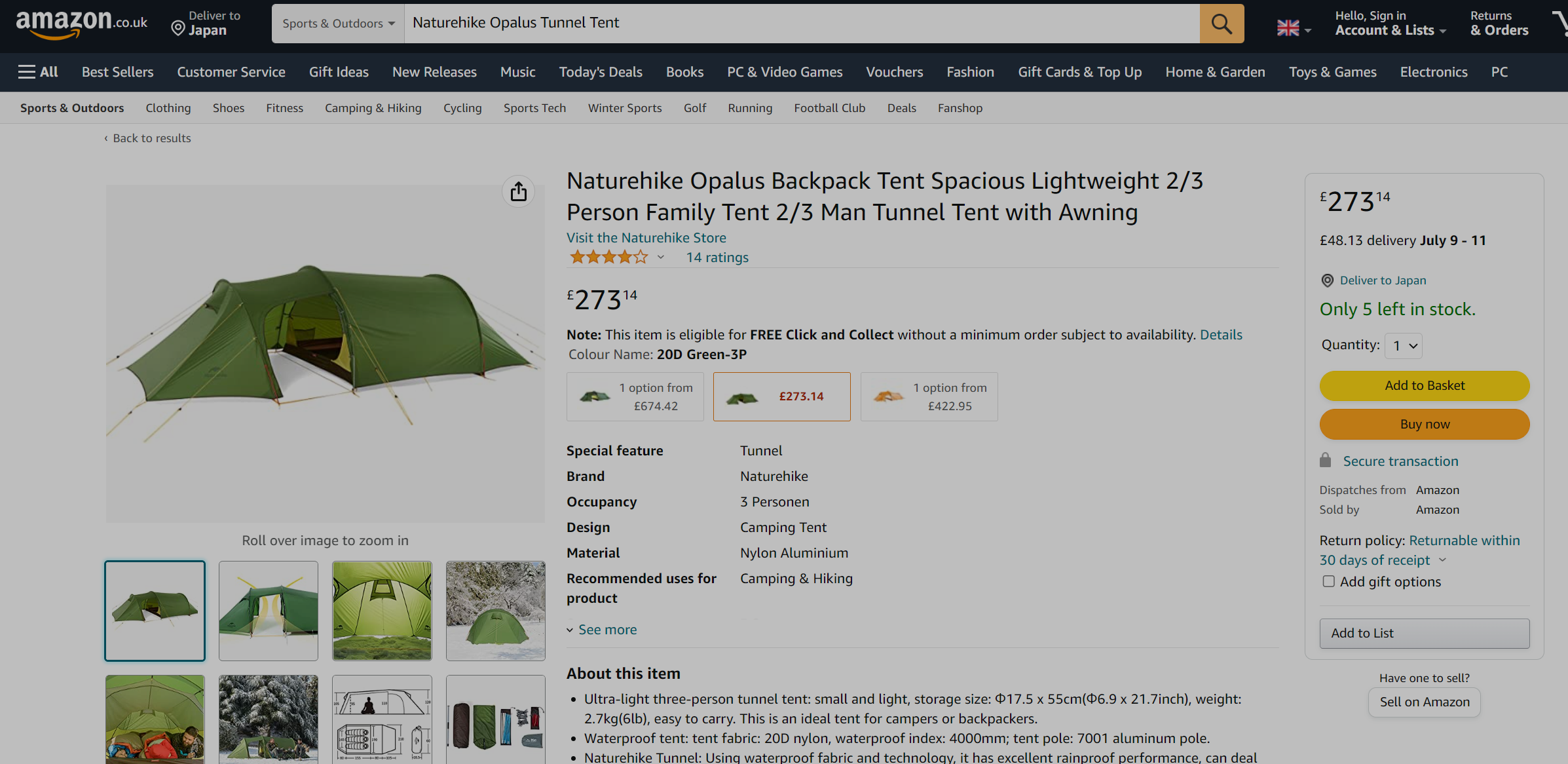Open the Camping & Hiking tab
This screenshot has width=1568, height=764.
click(x=373, y=108)
